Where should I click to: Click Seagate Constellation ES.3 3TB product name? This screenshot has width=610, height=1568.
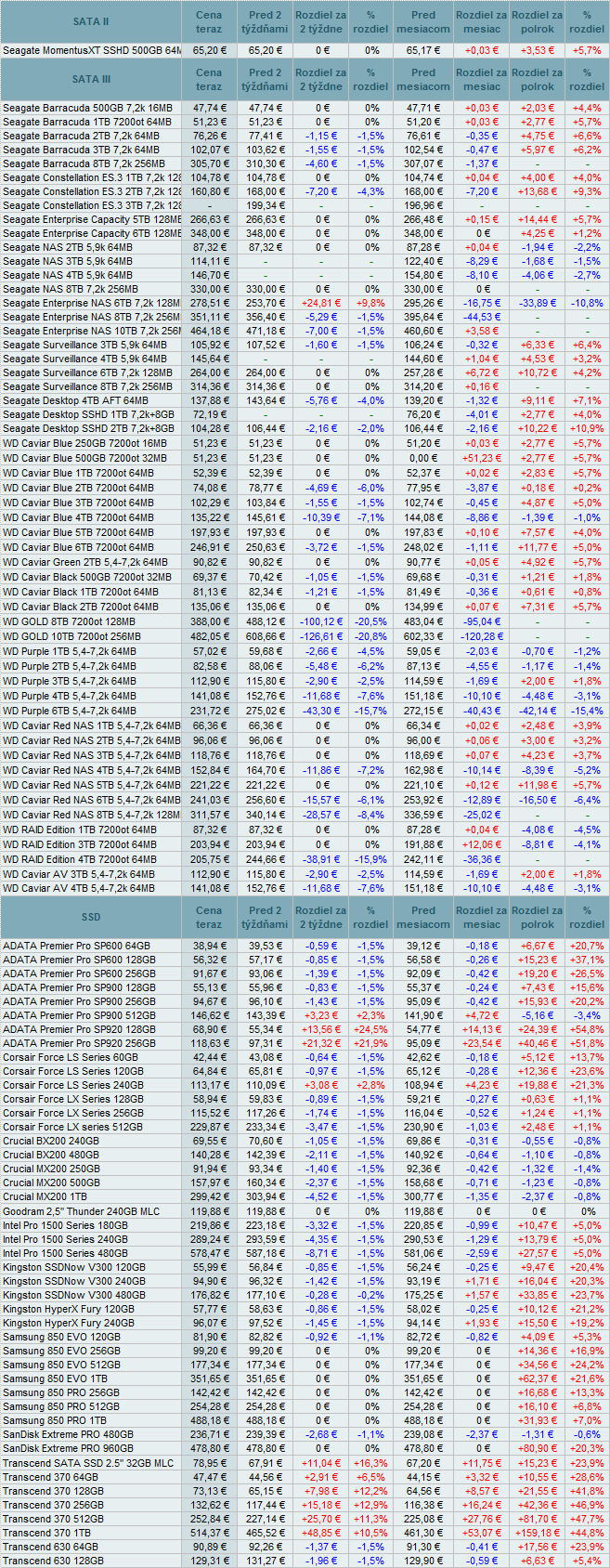click(x=92, y=205)
